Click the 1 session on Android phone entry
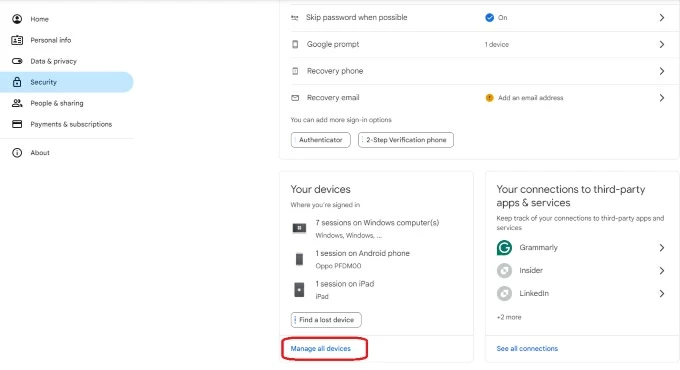This screenshot has width=680, height=370. click(x=363, y=259)
